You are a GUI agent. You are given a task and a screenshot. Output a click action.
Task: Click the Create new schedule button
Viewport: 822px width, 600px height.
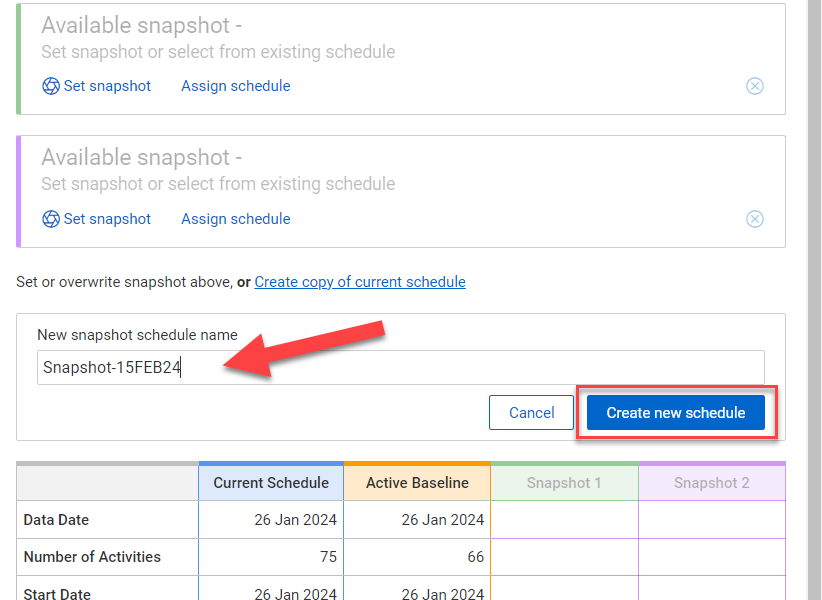[x=676, y=413]
